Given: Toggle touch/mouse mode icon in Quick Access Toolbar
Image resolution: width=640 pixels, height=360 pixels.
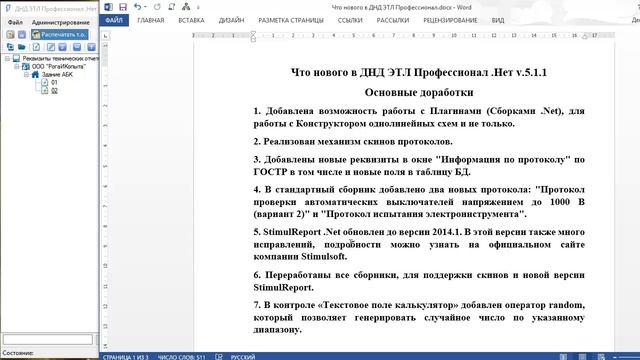Looking at the screenshot, I should pos(172,7).
